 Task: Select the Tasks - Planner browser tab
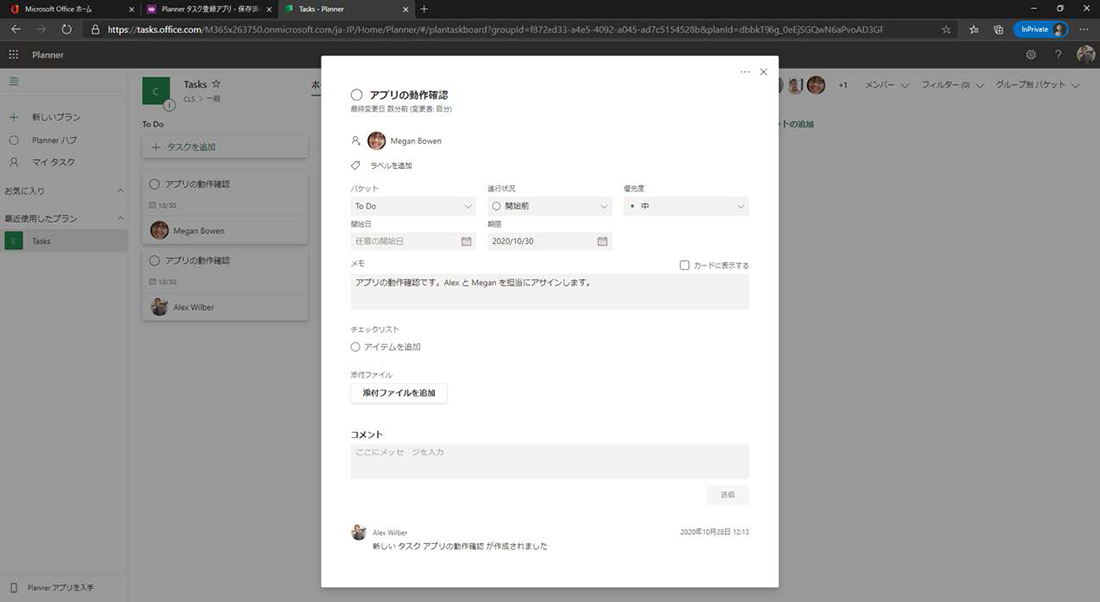[346, 9]
